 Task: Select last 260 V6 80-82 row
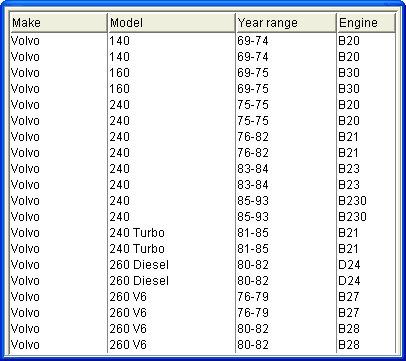[x=203, y=345]
